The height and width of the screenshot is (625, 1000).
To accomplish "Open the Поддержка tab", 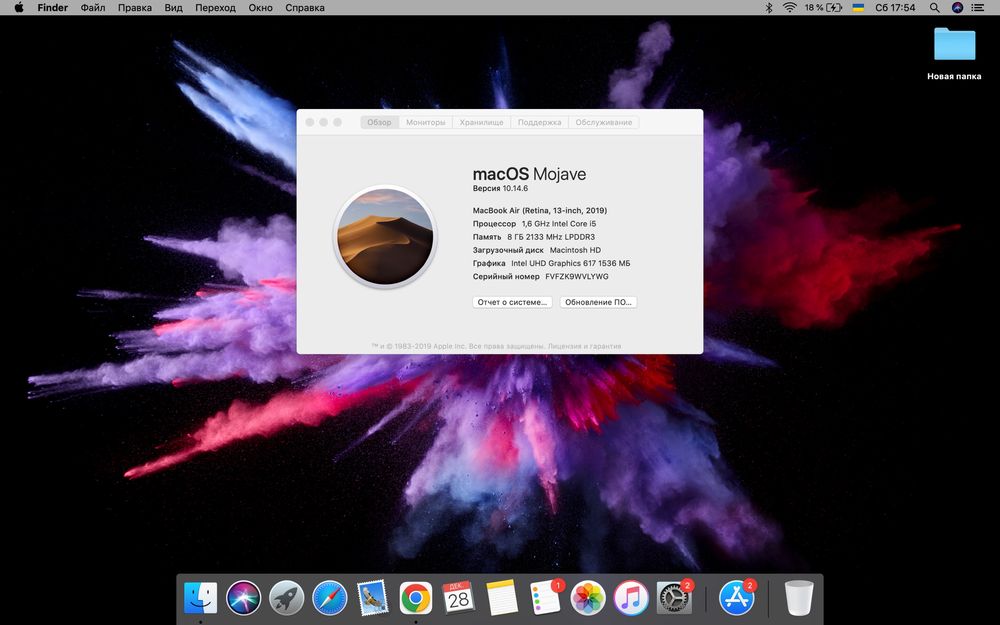I will click(540, 122).
